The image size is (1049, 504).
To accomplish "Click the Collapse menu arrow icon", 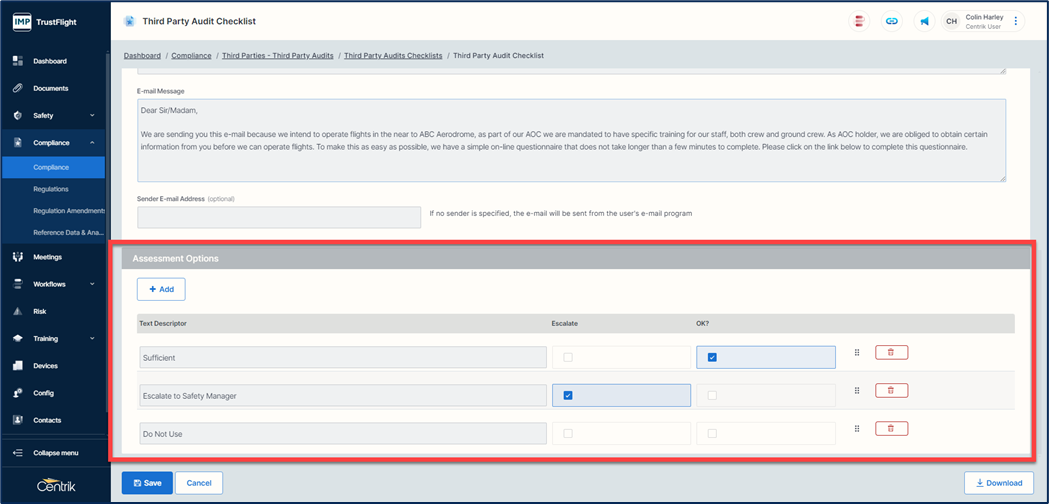I will click(x=18, y=453).
